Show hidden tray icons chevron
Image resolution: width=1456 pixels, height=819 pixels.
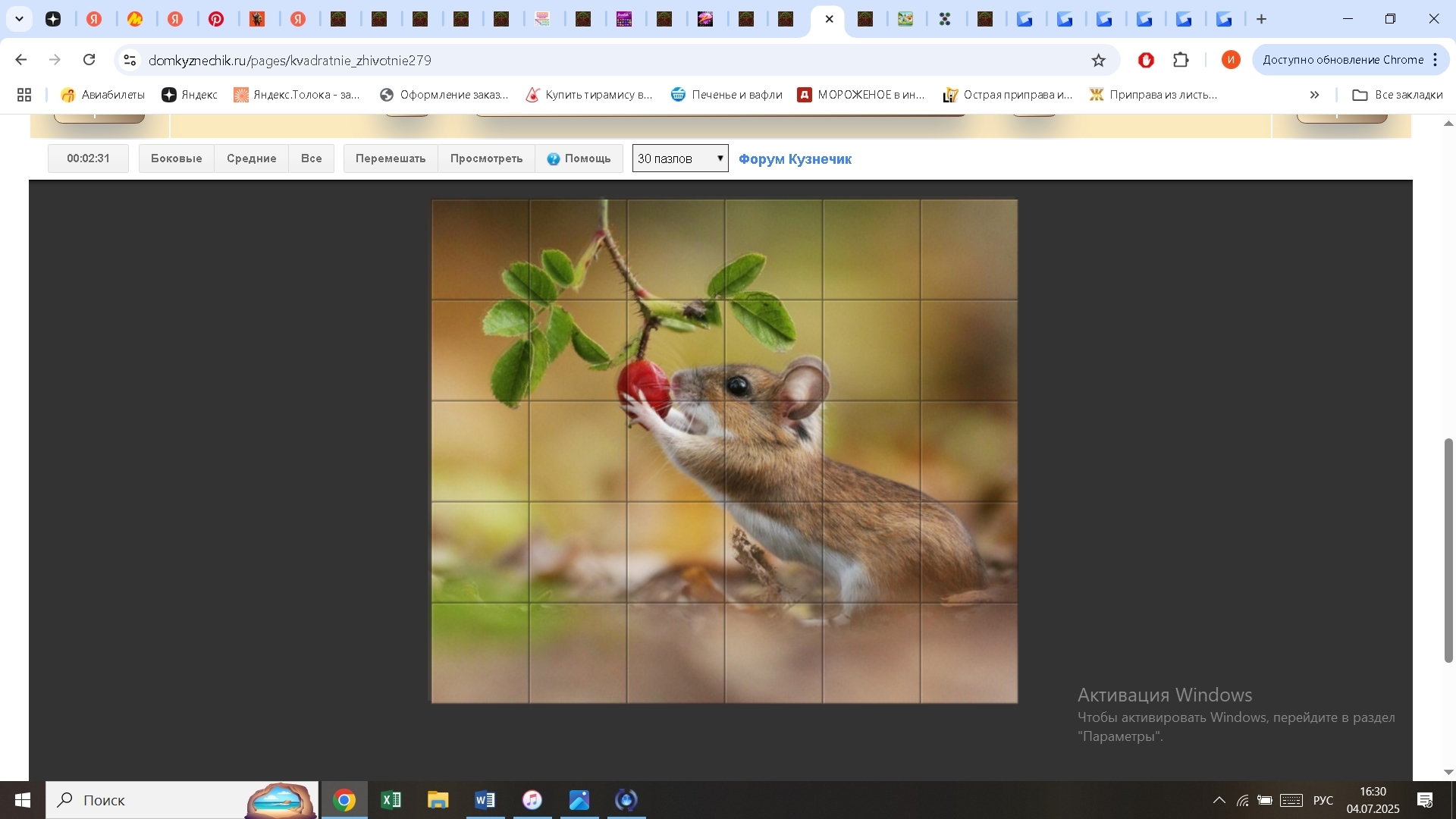[1219, 800]
